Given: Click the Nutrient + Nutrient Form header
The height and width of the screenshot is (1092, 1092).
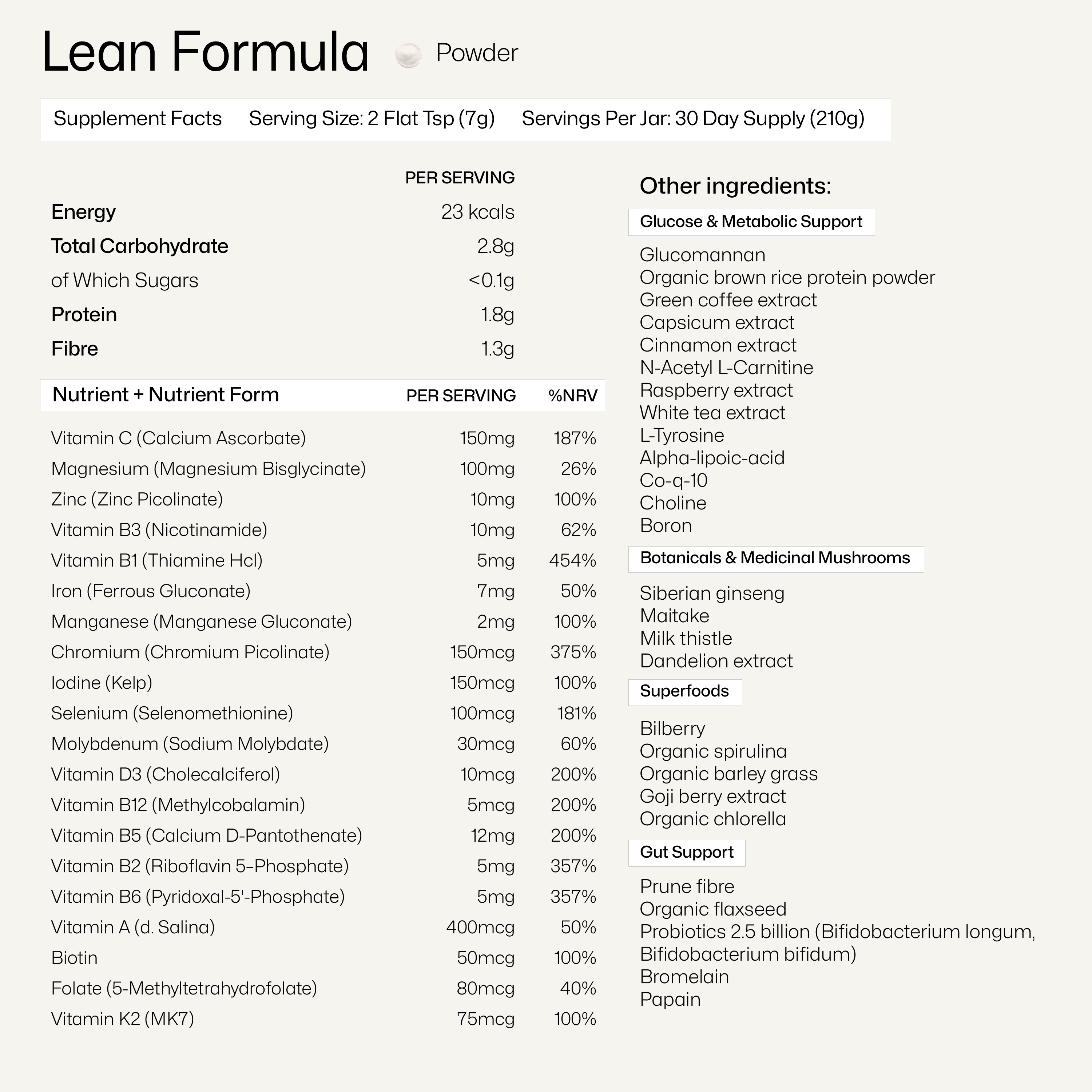Looking at the screenshot, I should click(166, 394).
